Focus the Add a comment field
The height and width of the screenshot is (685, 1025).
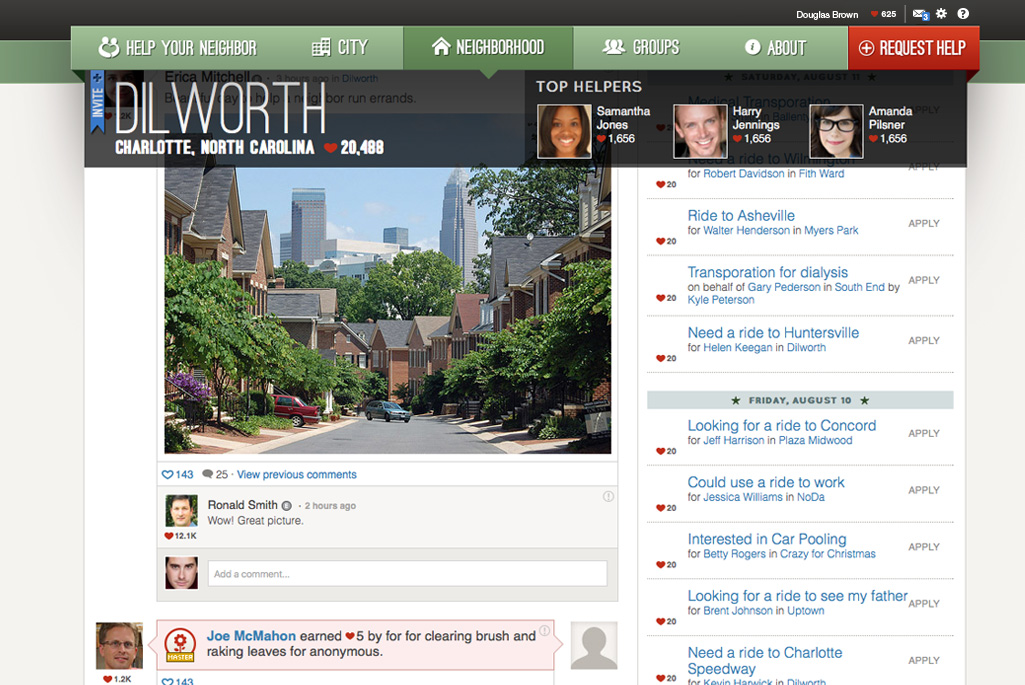coord(407,574)
